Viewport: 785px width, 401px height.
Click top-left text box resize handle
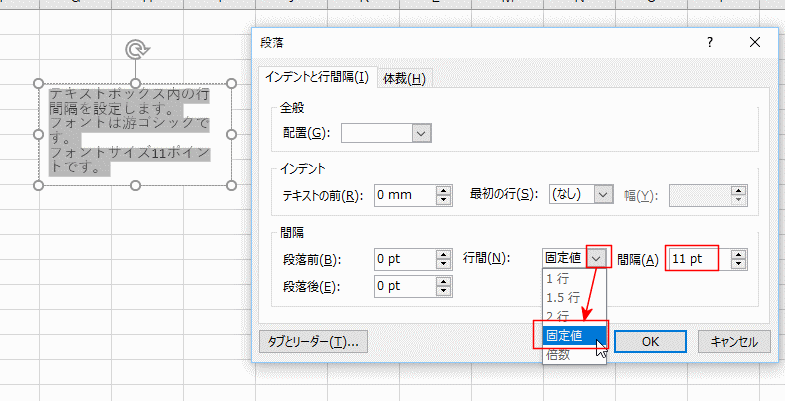(39, 84)
